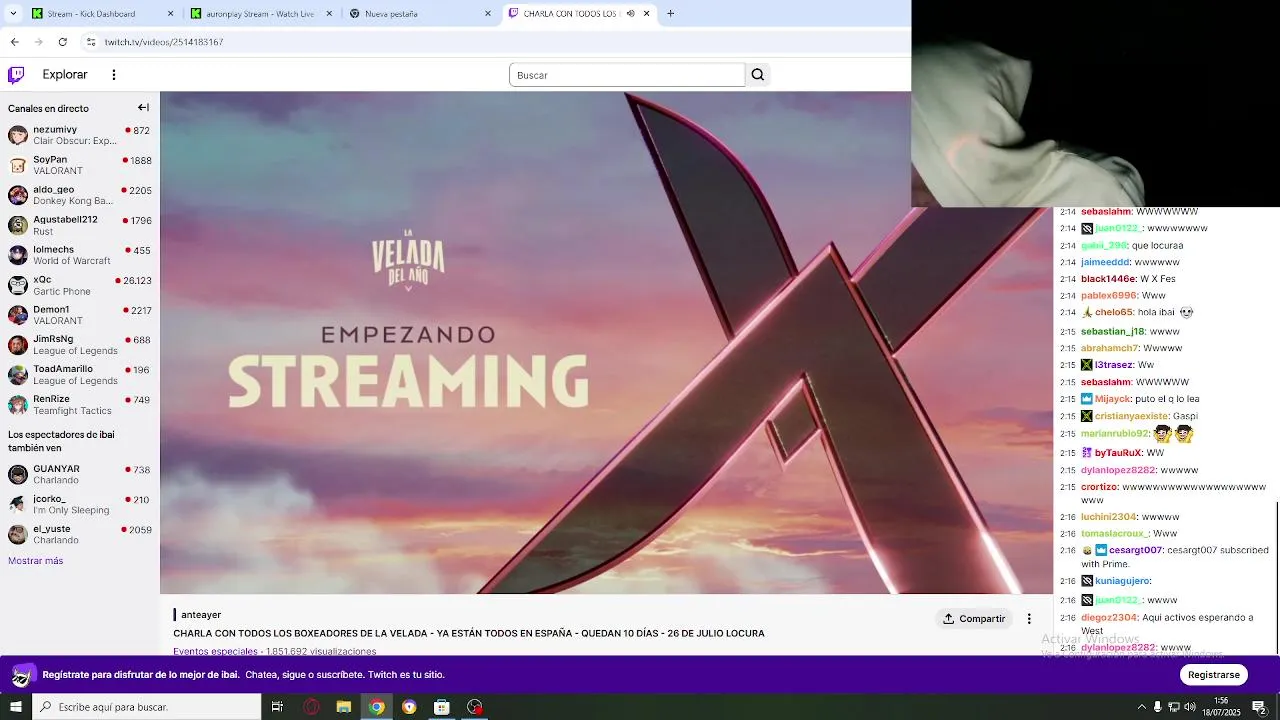Click the Twitch logo home icon
The height and width of the screenshot is (720, 1280).
coord(16,75)
